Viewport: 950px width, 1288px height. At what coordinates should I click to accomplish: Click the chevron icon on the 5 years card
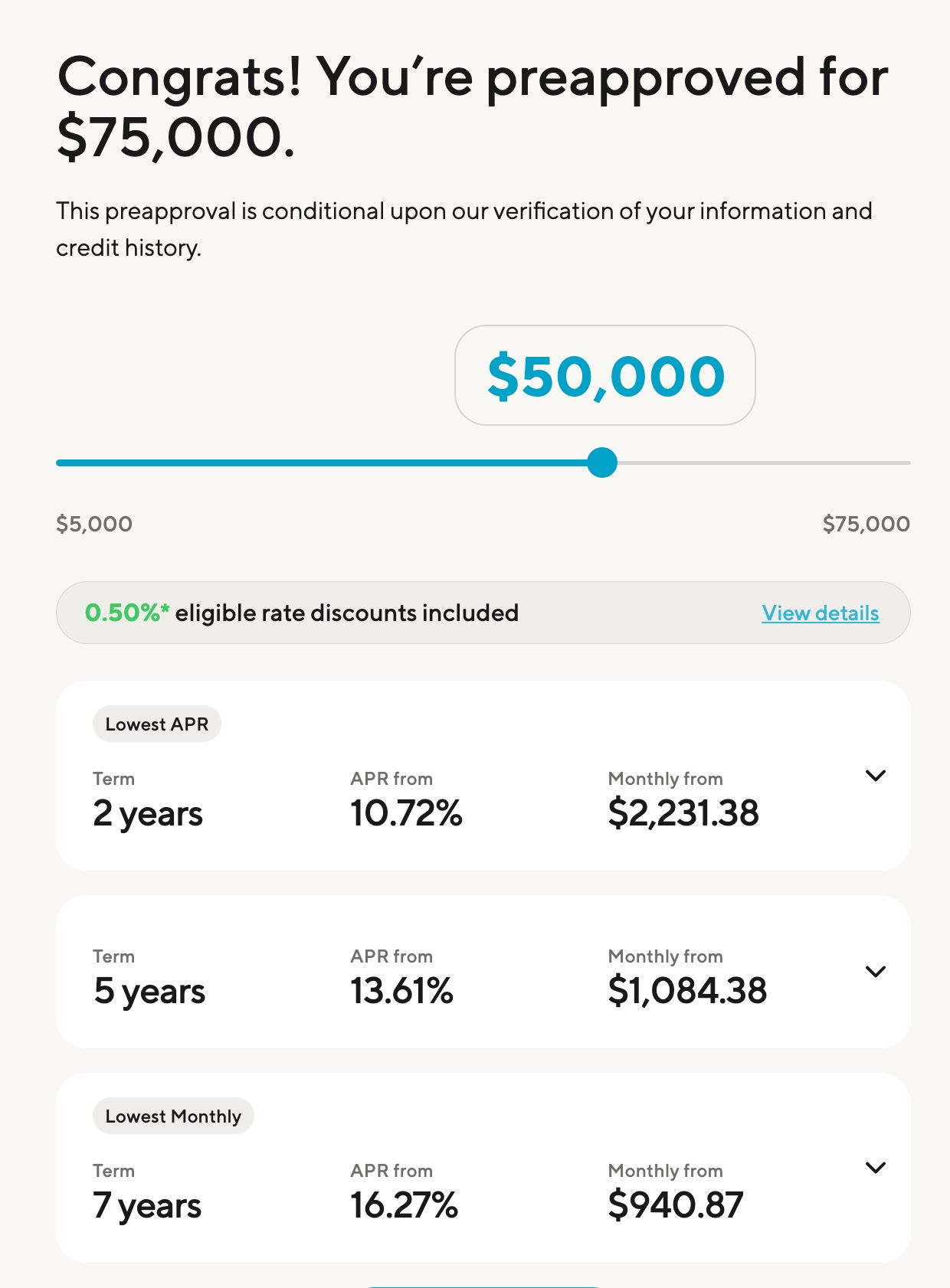click(875, 971)
